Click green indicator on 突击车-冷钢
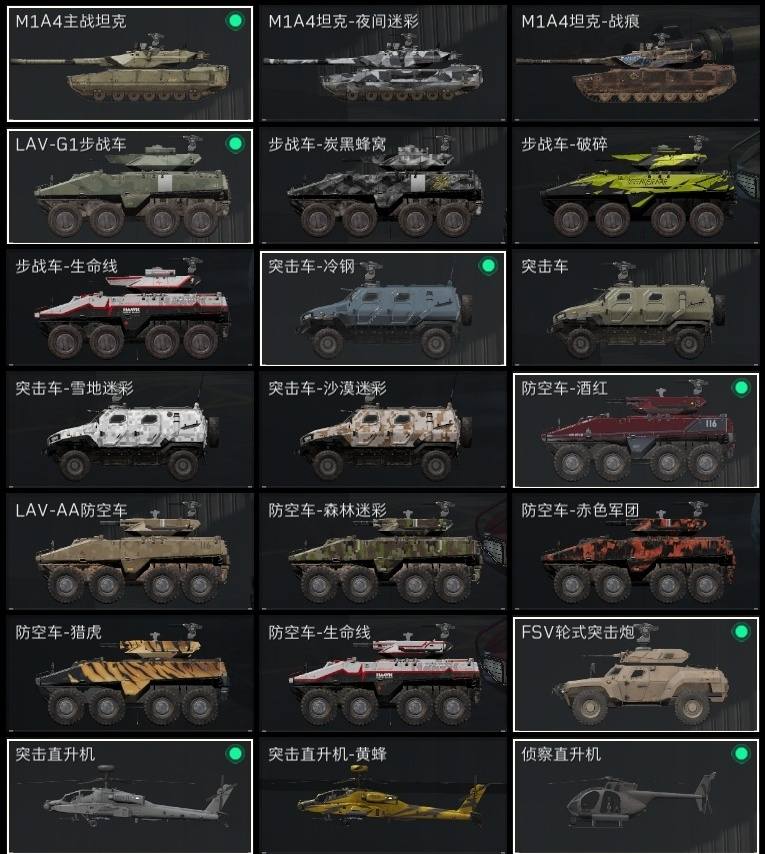Viewport: 765px width, 854px height. tap(488, 266)
